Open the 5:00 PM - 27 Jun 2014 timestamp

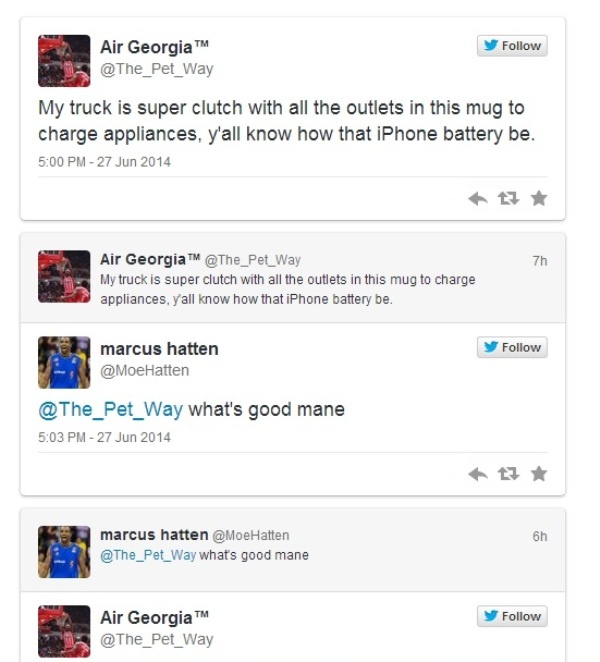coord(104,162)
